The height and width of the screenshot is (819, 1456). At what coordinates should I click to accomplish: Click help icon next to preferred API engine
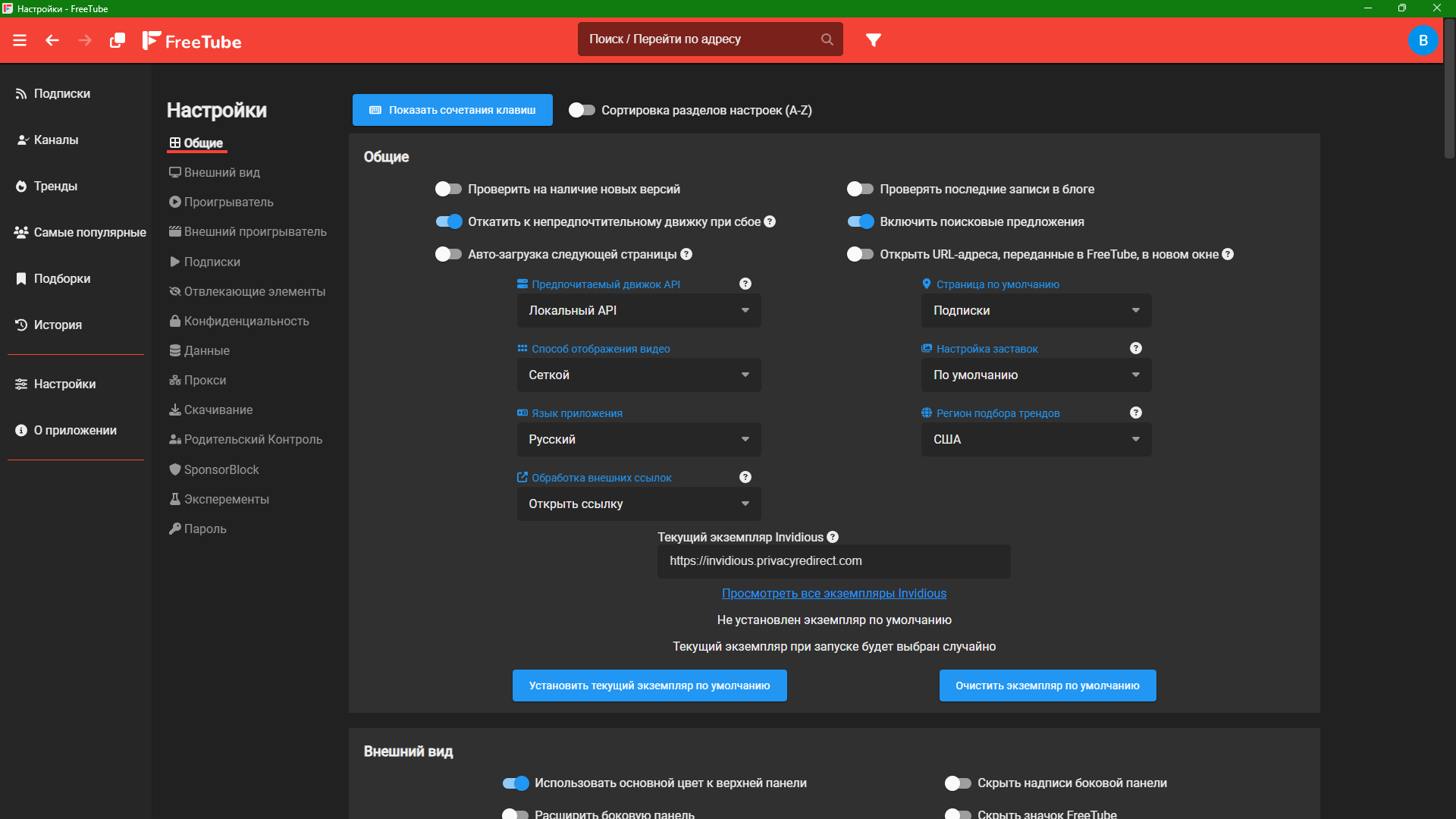(x=745, y=284)
